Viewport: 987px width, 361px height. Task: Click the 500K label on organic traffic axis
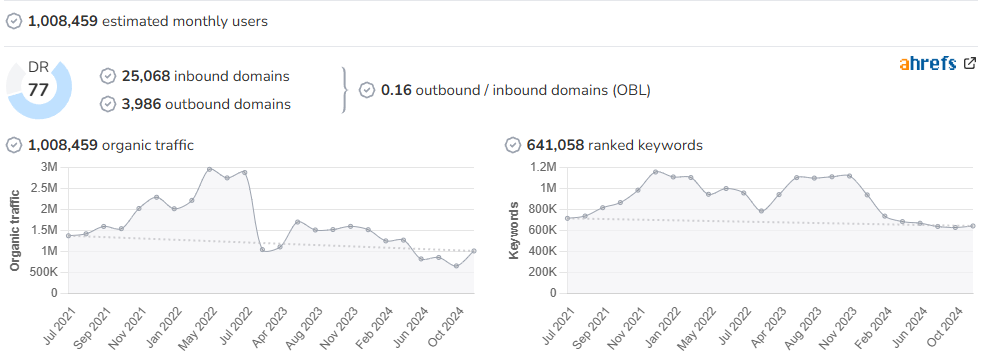43,272
